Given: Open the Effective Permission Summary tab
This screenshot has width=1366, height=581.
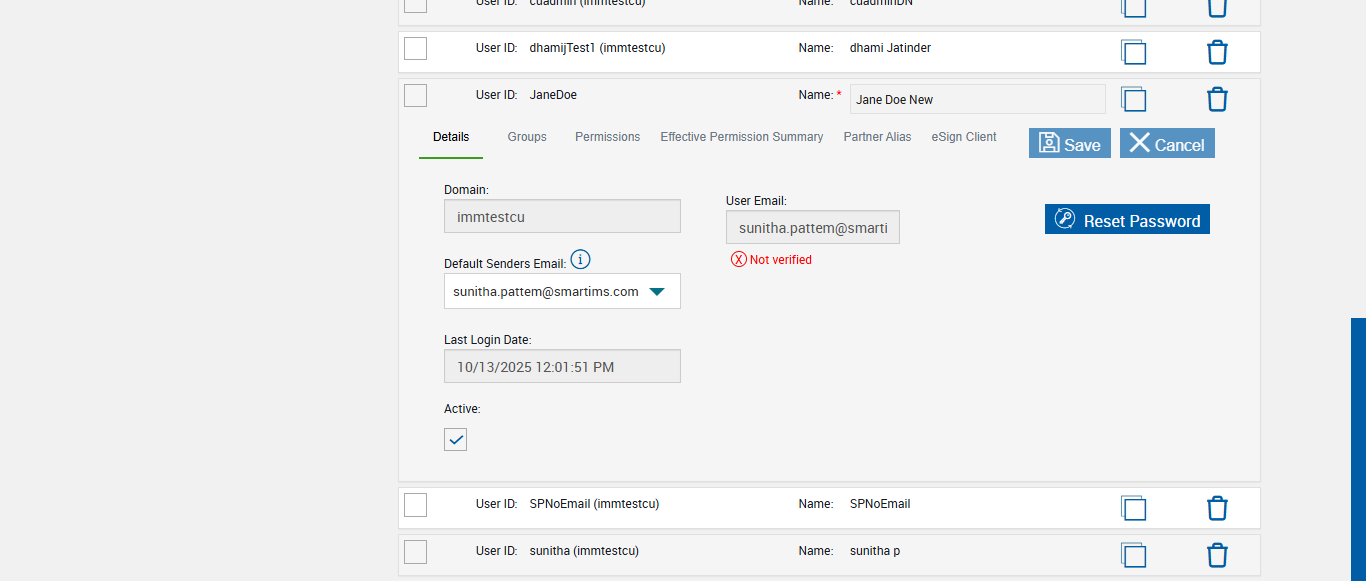Looking at the screenshot, I should pyautogui.click(x=741, y=137).
